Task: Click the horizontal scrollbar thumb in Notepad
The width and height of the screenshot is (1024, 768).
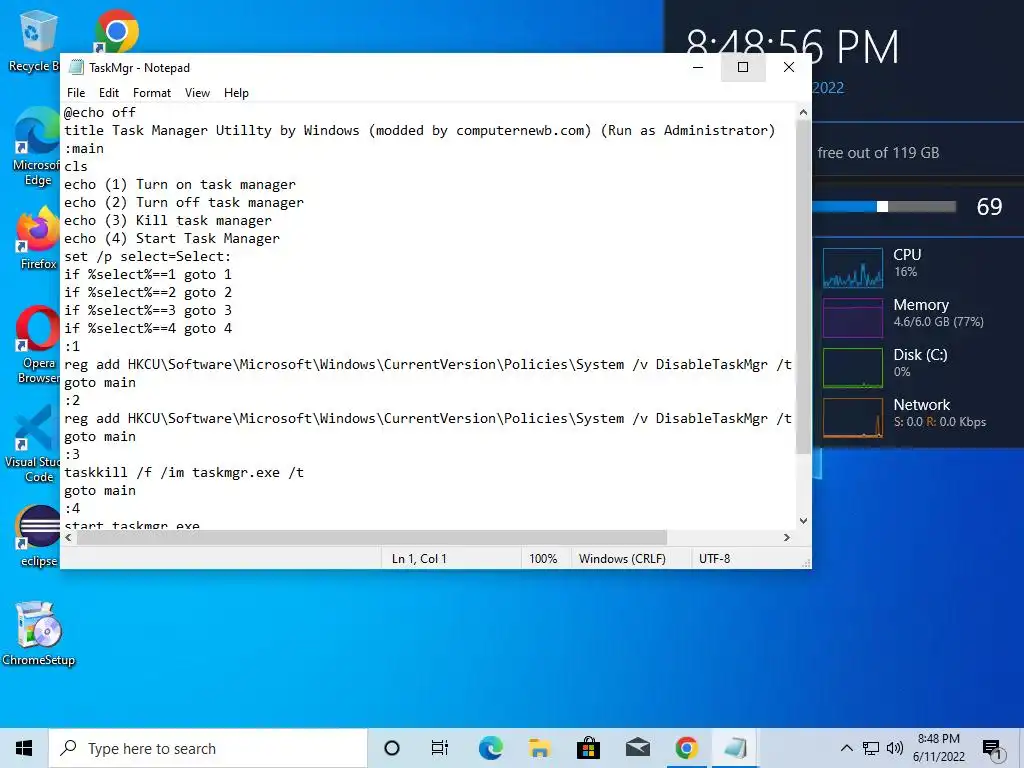Action: pos(372,537)
